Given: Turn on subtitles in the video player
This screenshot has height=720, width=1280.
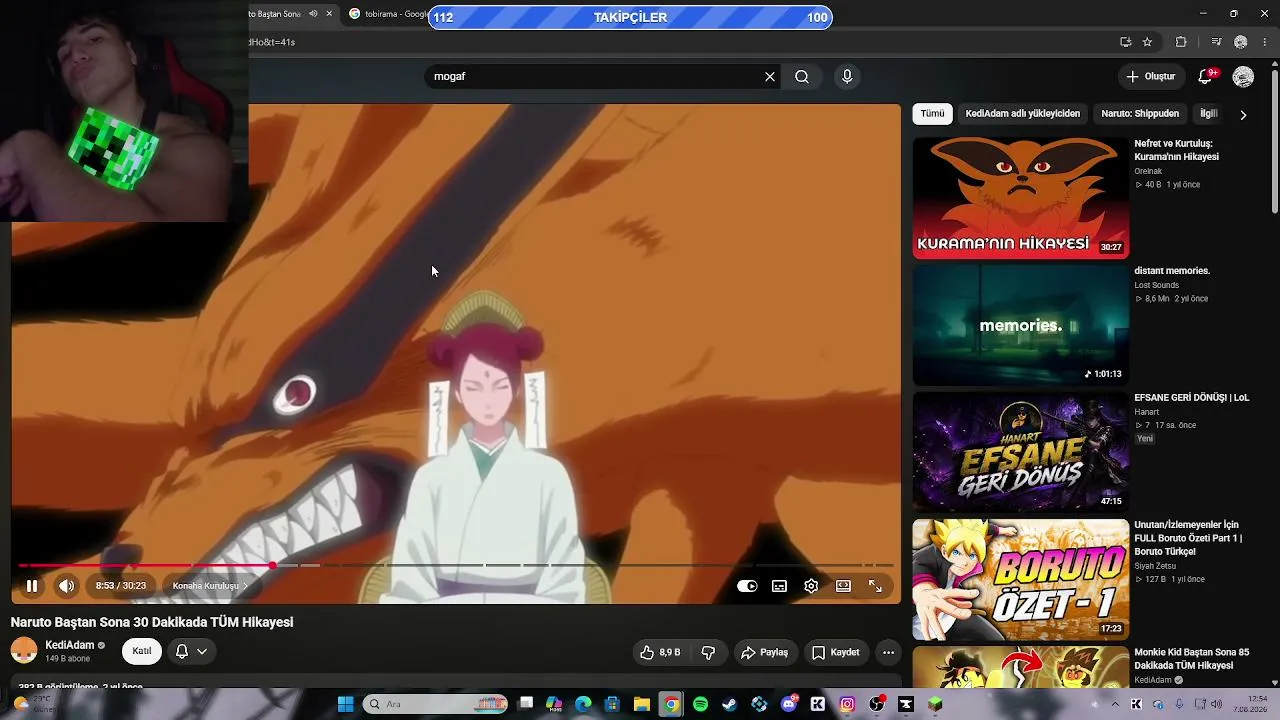Looking at the screenshot, I should 779,586.
